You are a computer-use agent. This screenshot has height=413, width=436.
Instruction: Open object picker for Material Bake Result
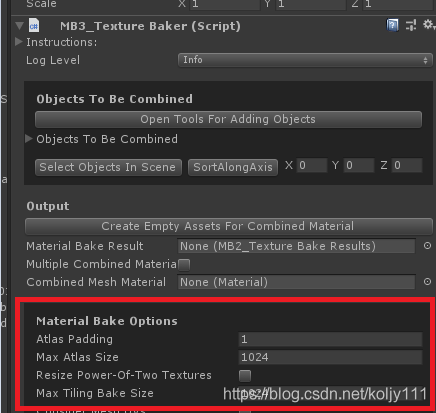click(x=427, y=246)
